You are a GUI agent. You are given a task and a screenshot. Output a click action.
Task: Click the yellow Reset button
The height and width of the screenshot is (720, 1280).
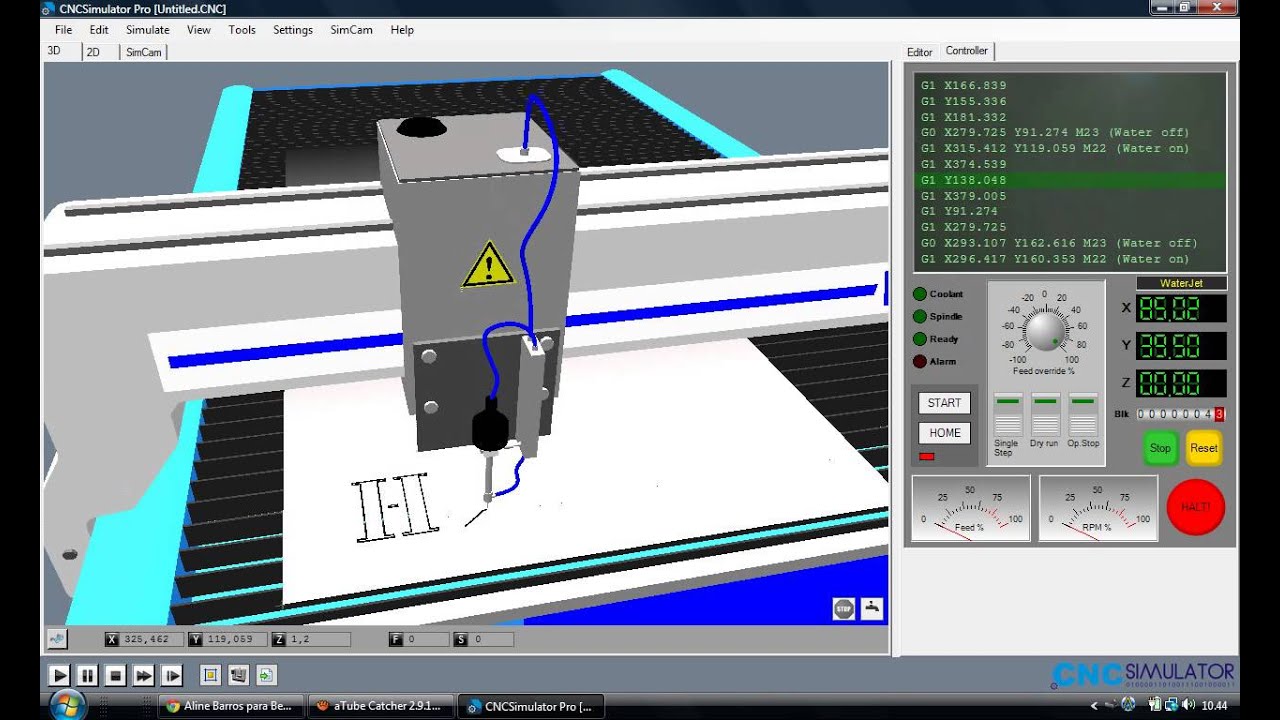pyautogui.click(x=1204, y=448)
